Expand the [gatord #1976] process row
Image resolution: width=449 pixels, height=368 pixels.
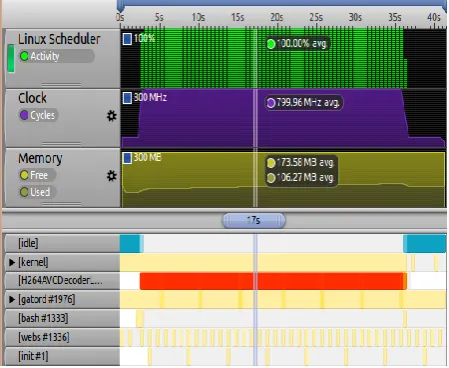pos(12,299)
